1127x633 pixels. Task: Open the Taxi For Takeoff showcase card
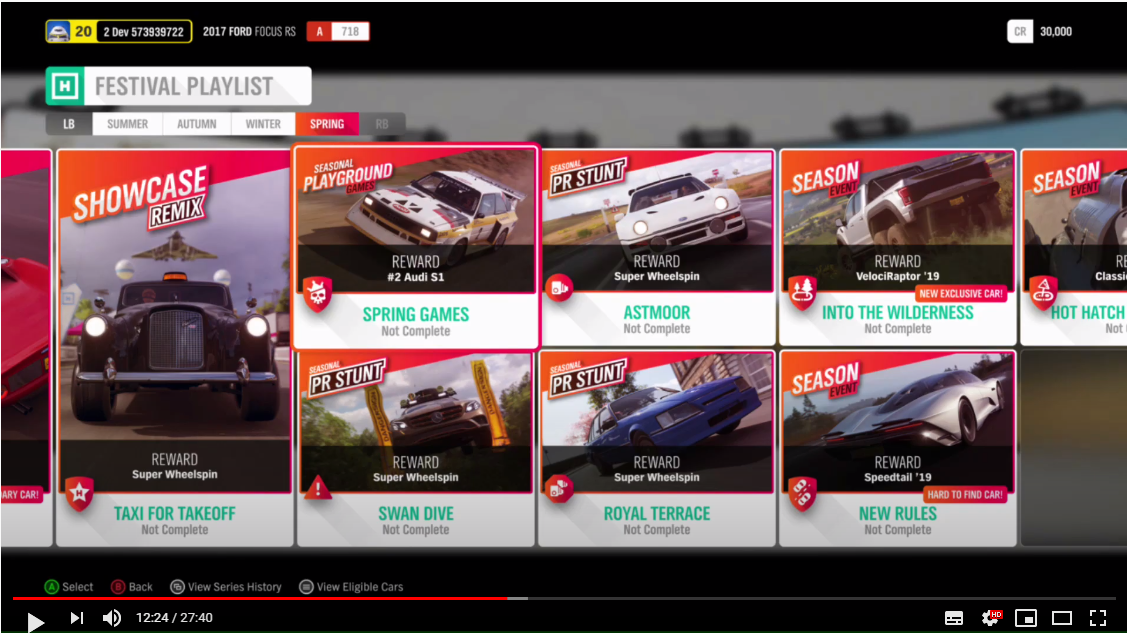pyautogui.click(x=175, y=348)
